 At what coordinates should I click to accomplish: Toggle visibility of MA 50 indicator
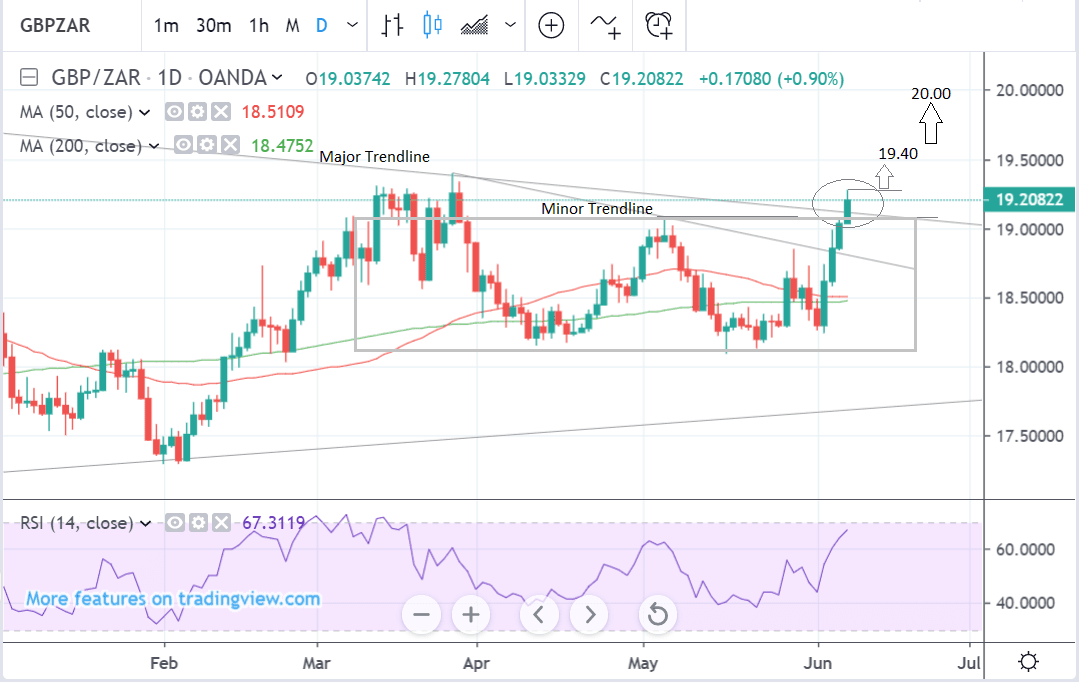point(174,112)
